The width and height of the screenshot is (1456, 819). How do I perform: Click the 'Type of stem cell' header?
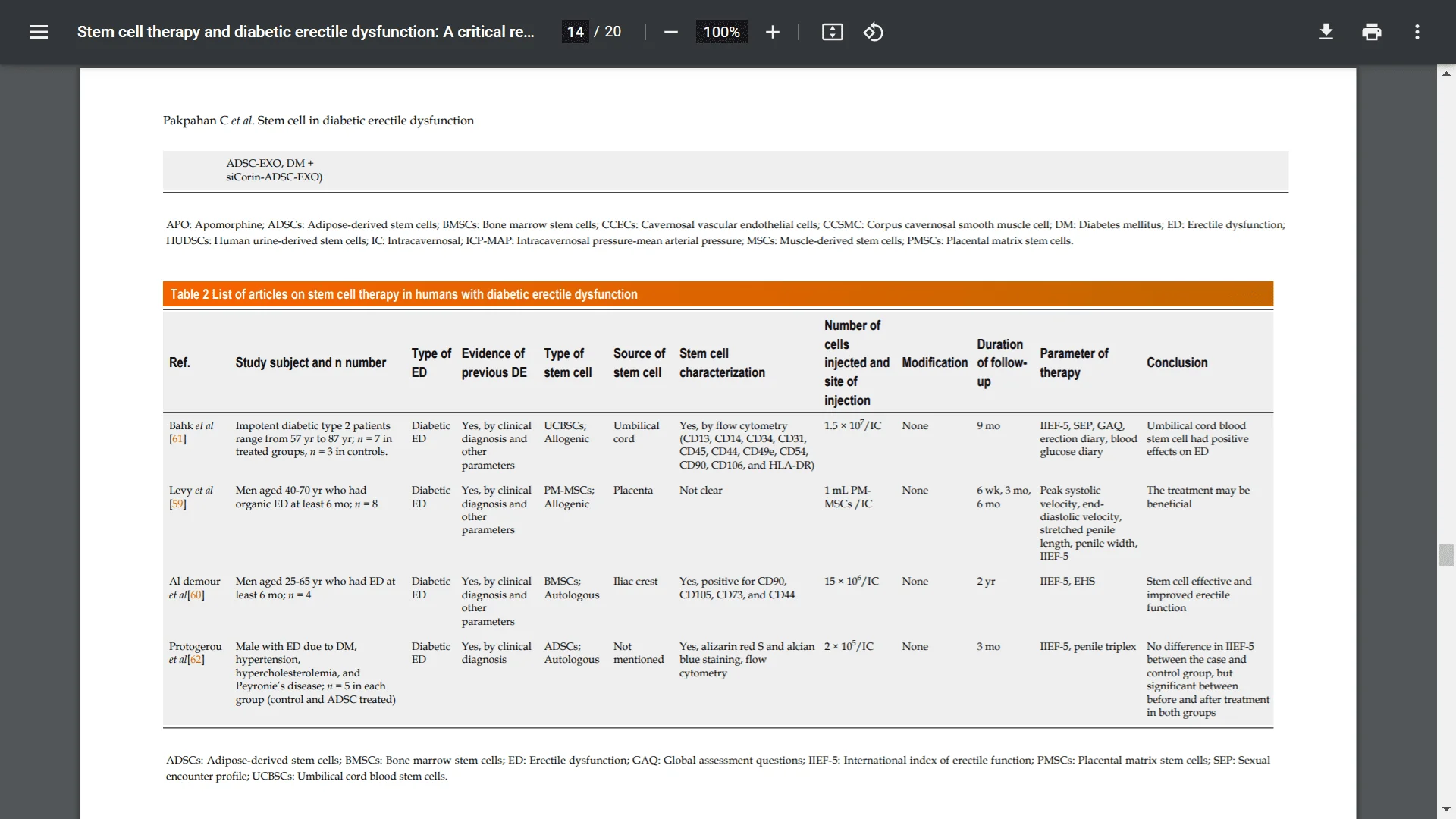pyautogui.click(x=567, y=362)
